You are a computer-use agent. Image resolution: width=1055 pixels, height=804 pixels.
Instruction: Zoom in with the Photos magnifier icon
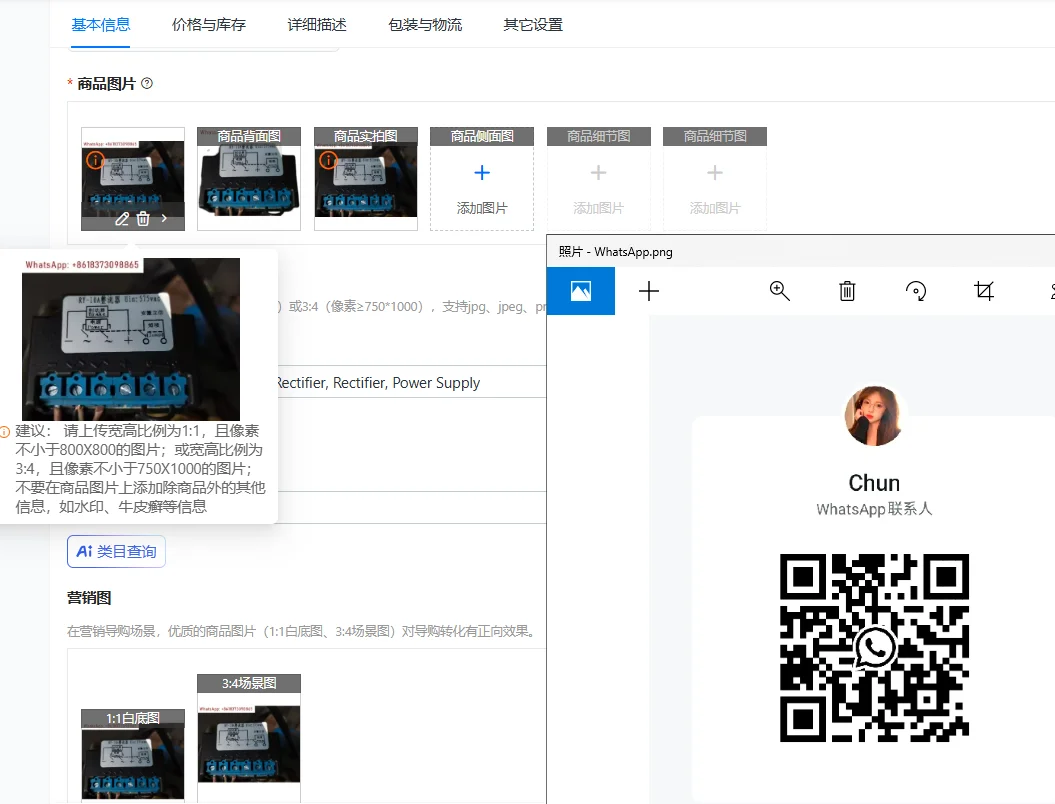coord(780,291)
